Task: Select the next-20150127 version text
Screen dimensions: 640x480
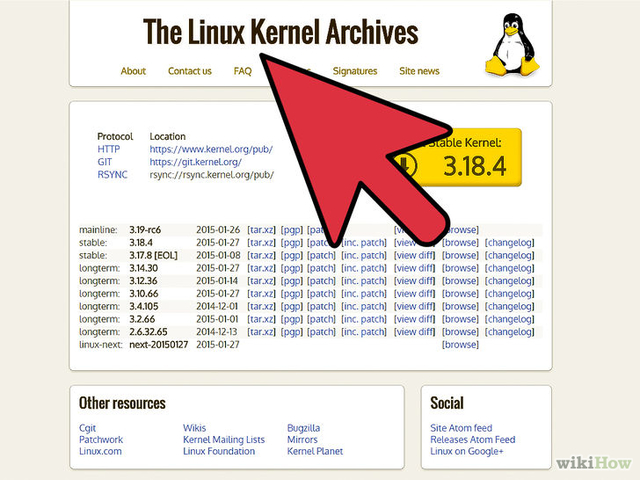Action: [x=158, y=344]
